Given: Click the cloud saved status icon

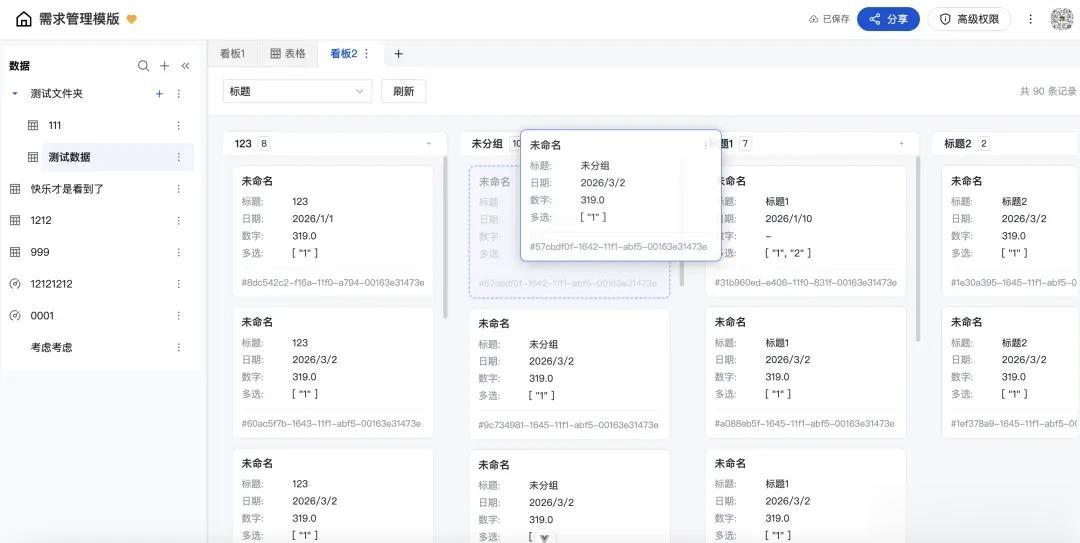Looking at the screenshot, I should 813,19.
